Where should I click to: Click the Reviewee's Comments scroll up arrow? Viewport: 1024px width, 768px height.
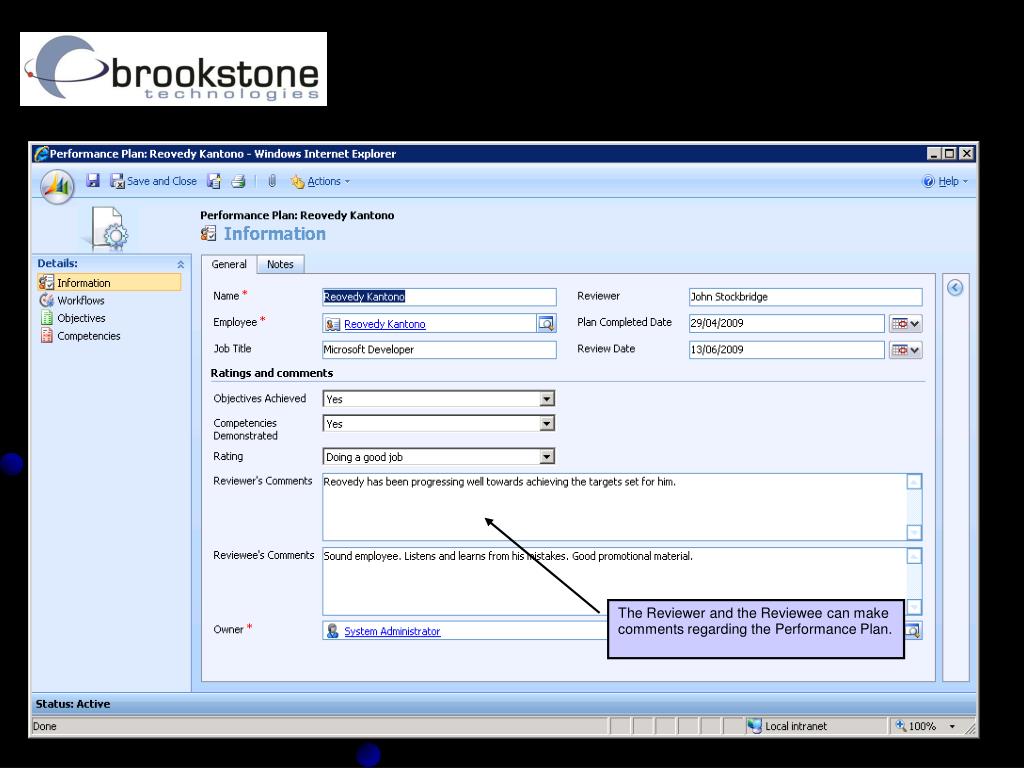coord(914,556)
